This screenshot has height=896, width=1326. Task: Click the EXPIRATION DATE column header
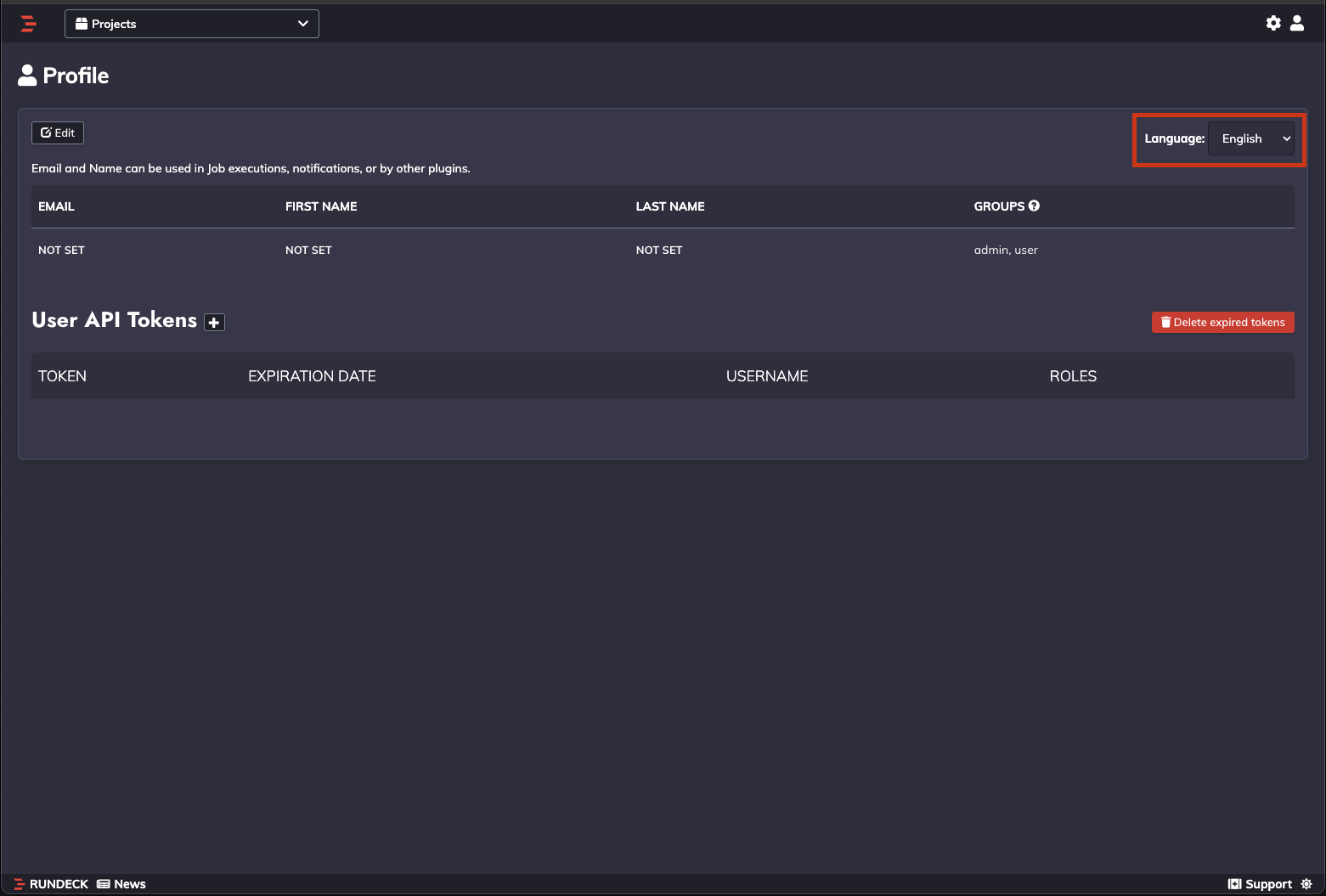pos(312,376)
